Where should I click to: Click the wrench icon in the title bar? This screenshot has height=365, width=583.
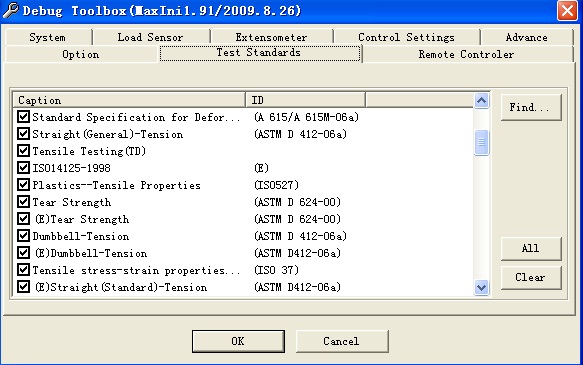pyautogui.click(x=11, y=10)
